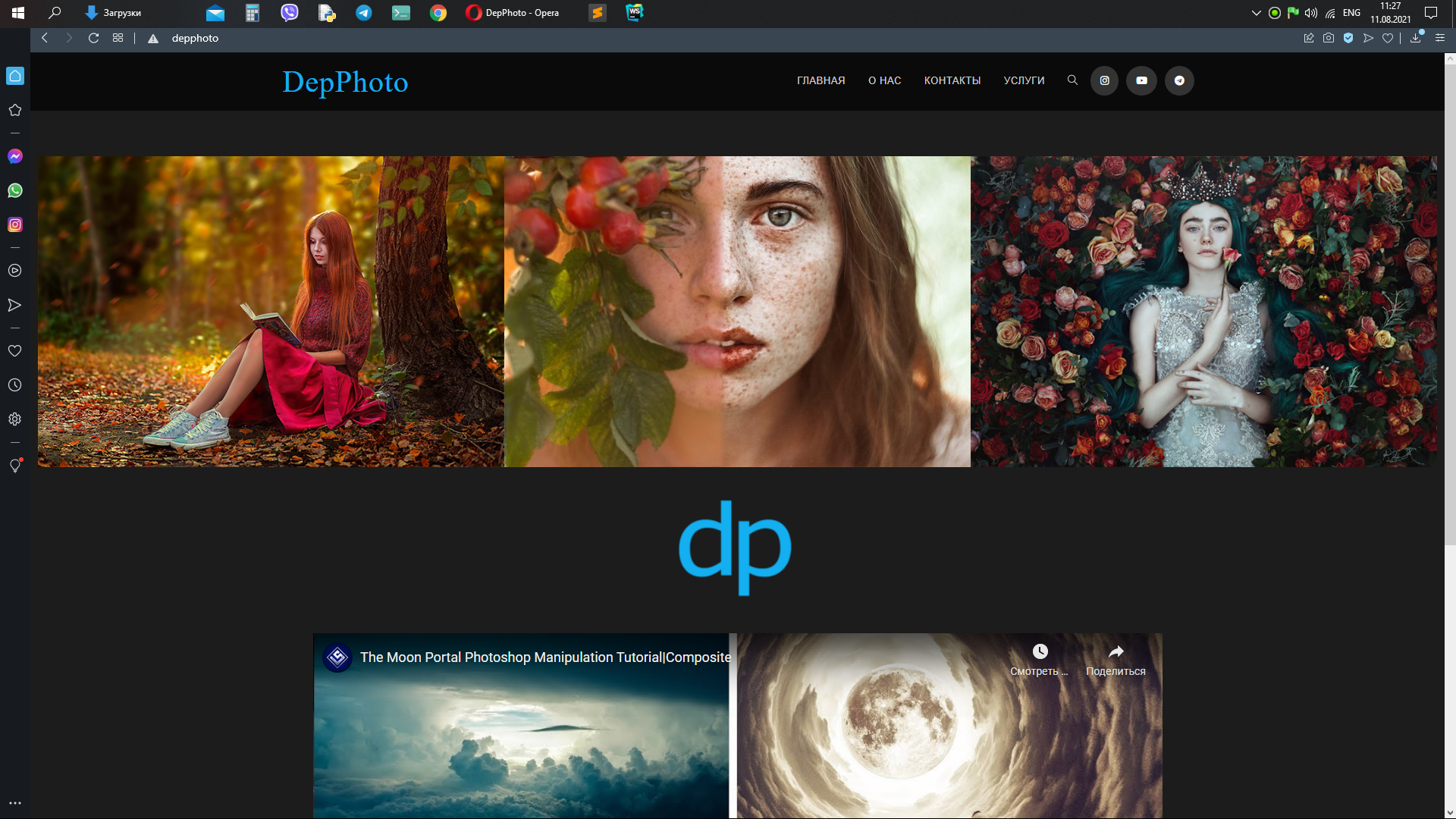The width and height of the screenshot is (1456, 819).
Task: Open the Instagram link in site header
Action: (1104, 80)
